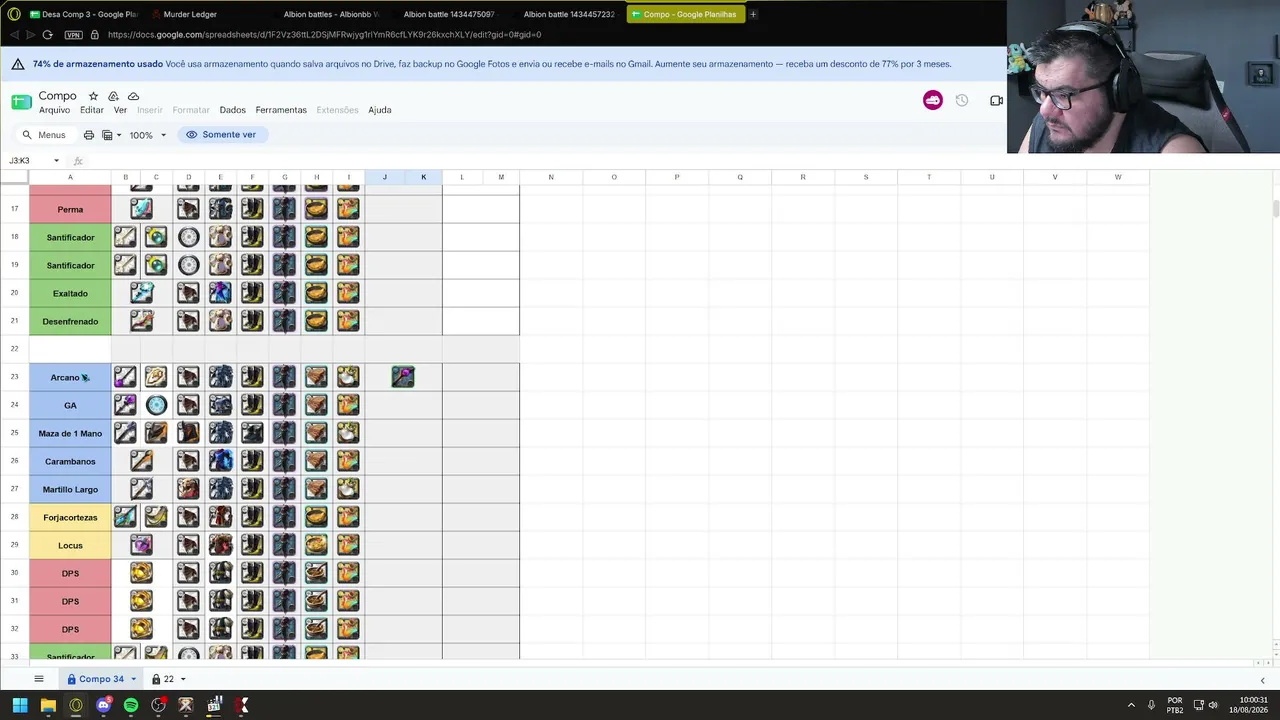Select column J header

pos(384,177)
